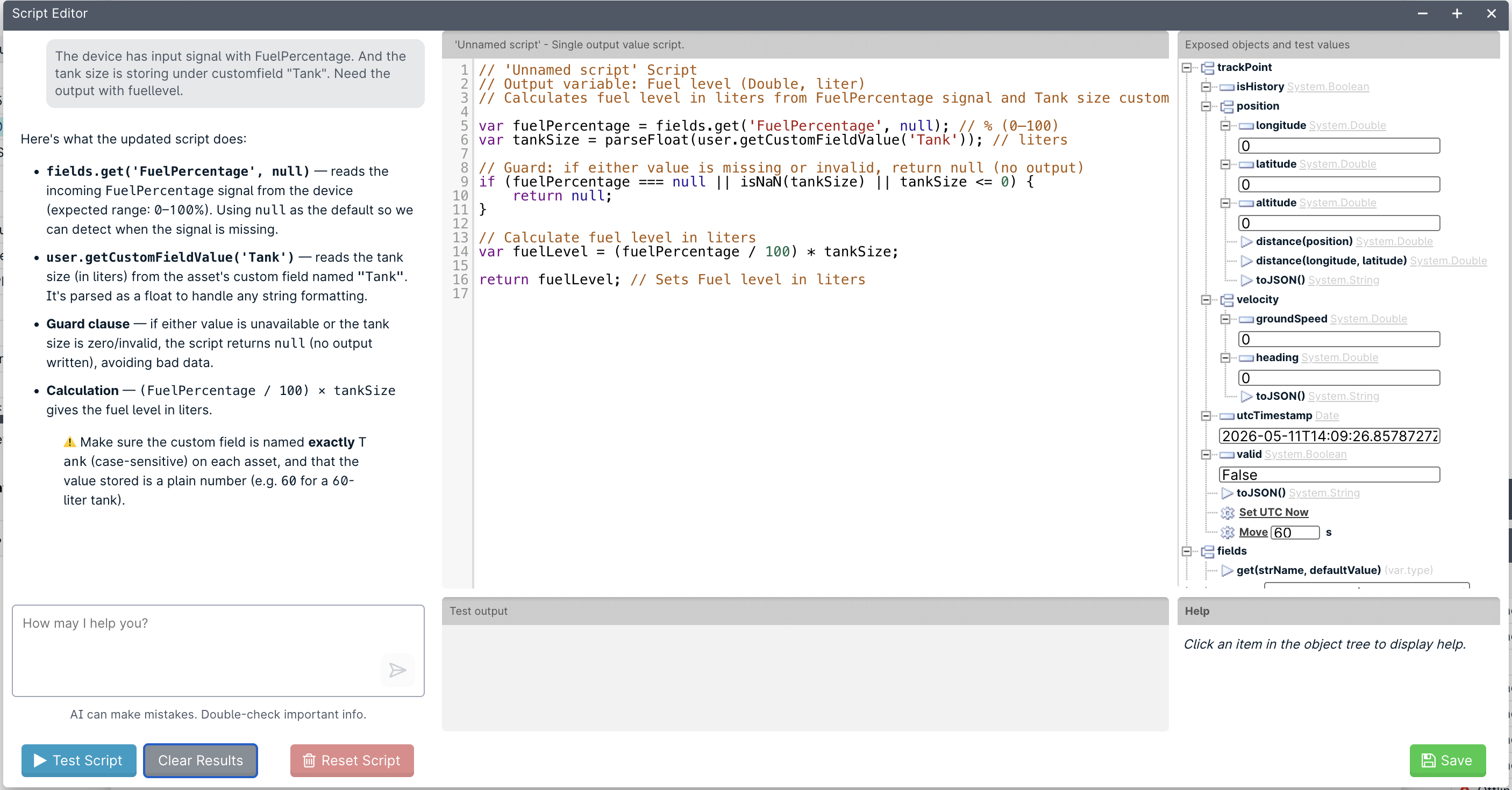
Task: Collapse the longitude node
Action: pos(1225,126)
